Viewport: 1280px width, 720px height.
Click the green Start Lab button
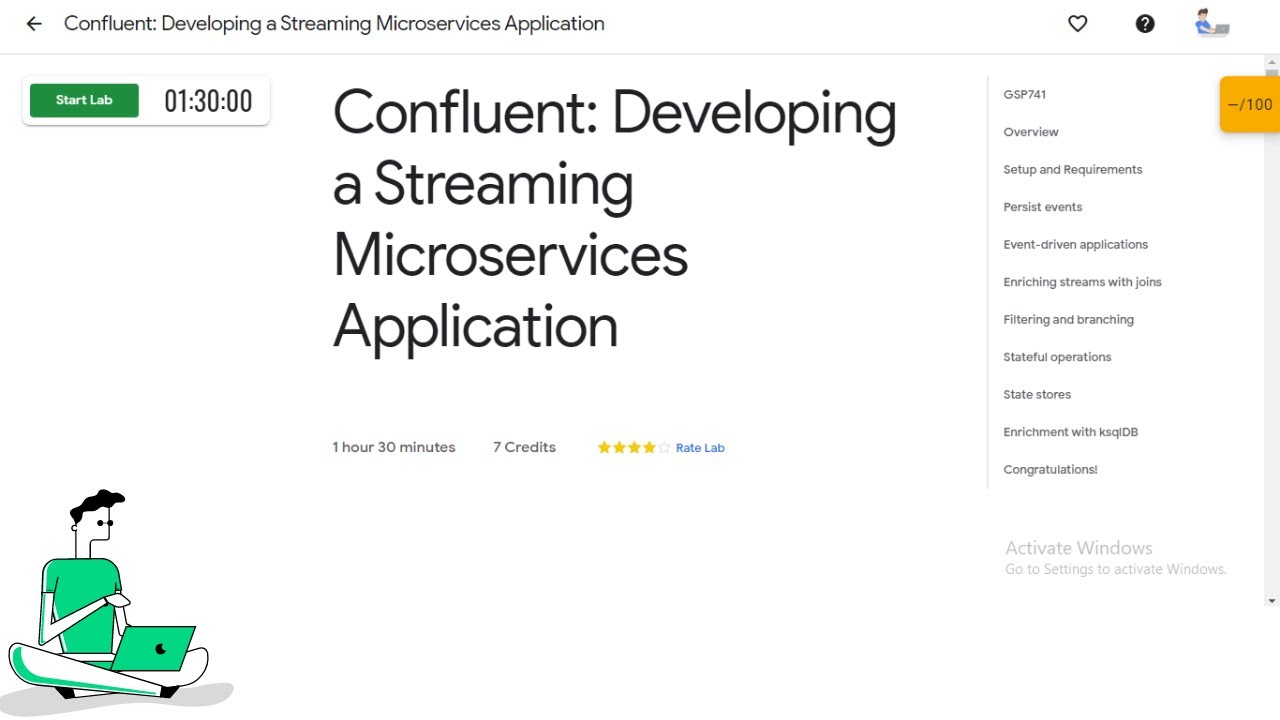pos(84,100)
